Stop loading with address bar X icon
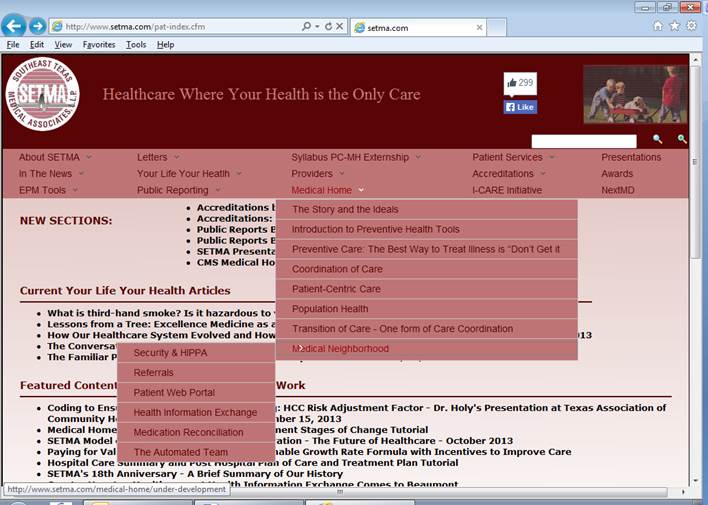Image resolution: width=708 pixels, height=505 pixels. [x=340, y=27]
